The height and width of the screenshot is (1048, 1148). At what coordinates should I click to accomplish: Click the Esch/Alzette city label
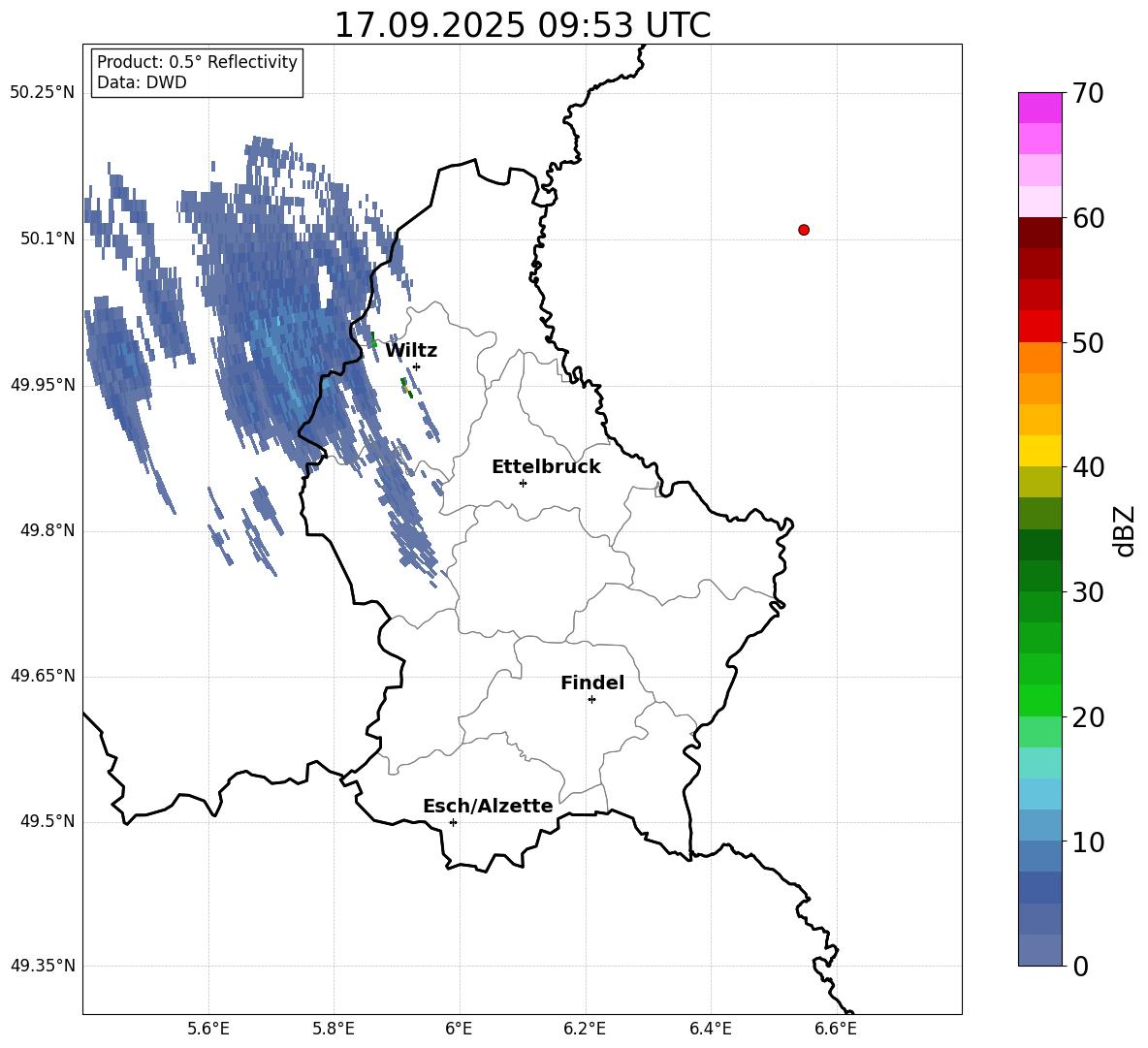[x=488, y=806]
